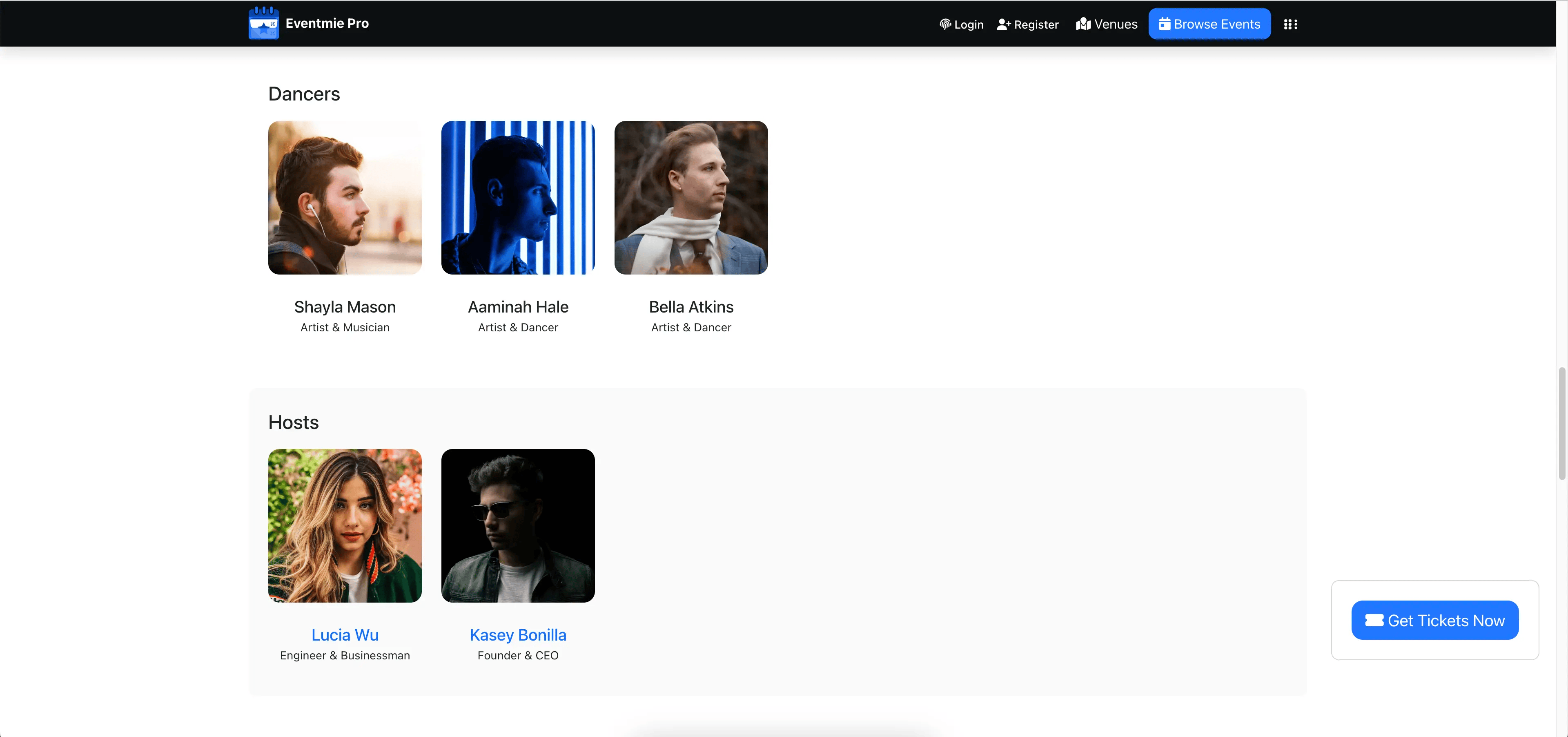Click Bella Atkins' photo thumbnail
The width and height of the screenshot is (1568, 737).
[691, 197]
